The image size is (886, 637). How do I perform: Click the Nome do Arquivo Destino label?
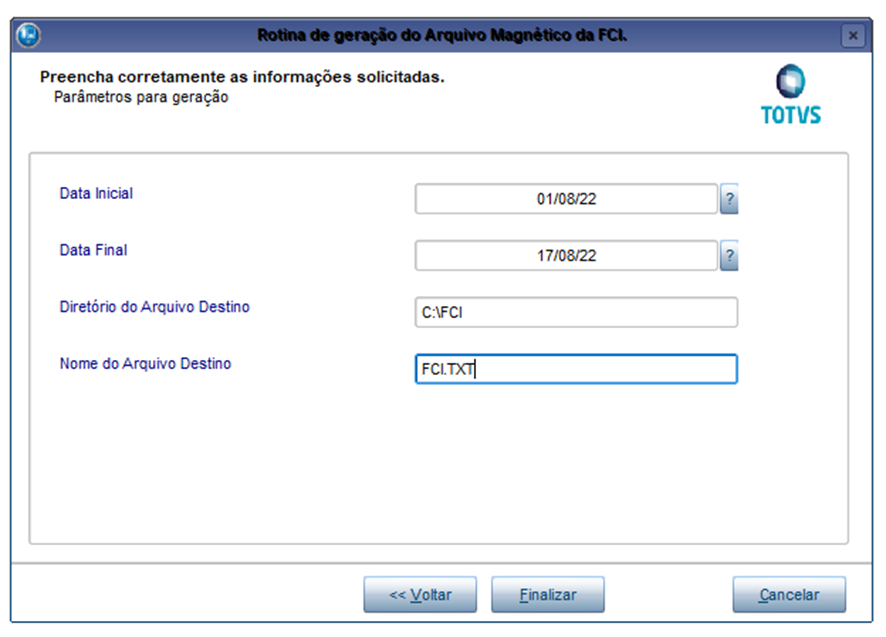click(145, 363)
